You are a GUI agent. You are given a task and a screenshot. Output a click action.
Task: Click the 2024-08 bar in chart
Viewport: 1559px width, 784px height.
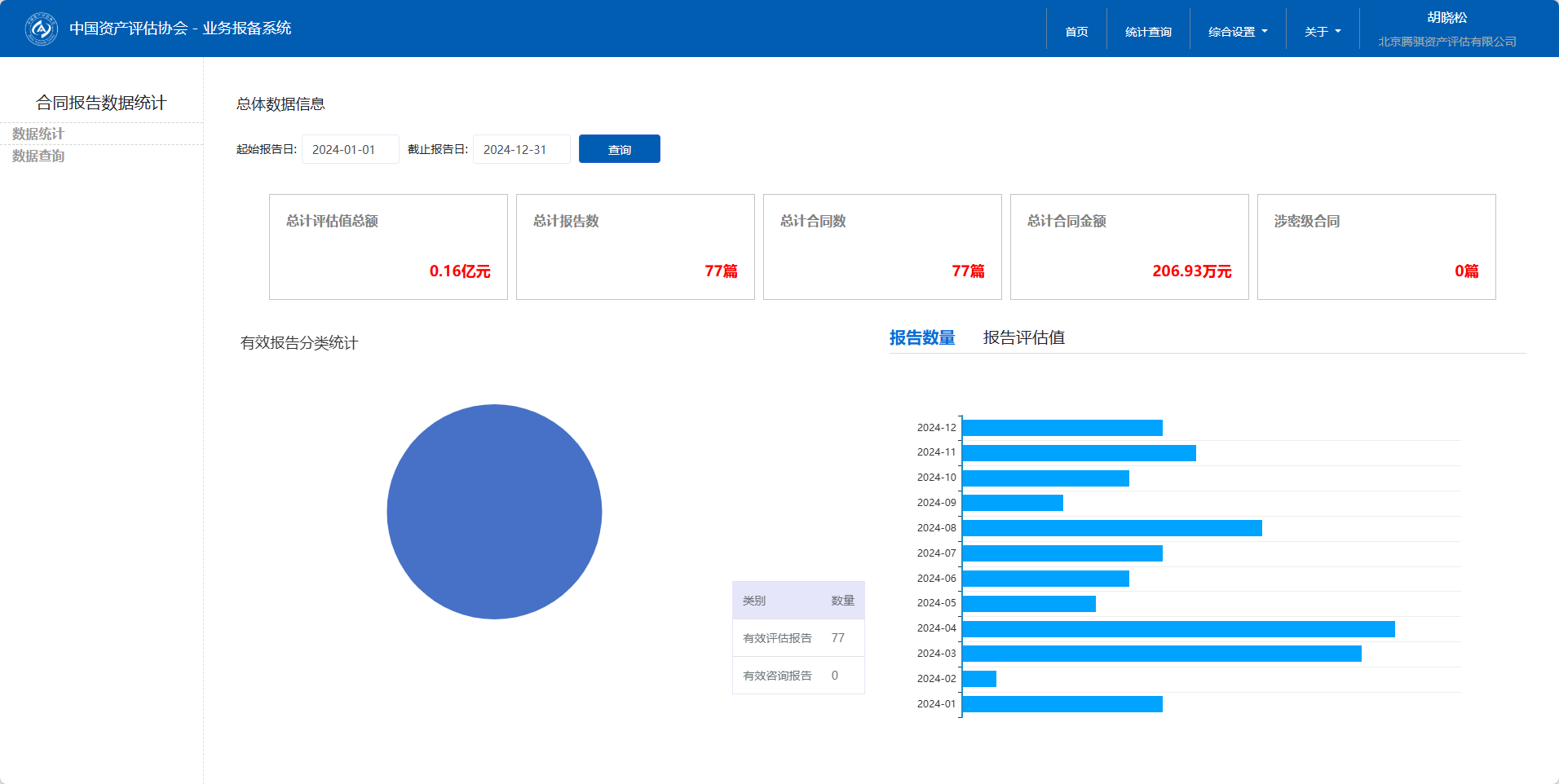(x=1112, y=528)
